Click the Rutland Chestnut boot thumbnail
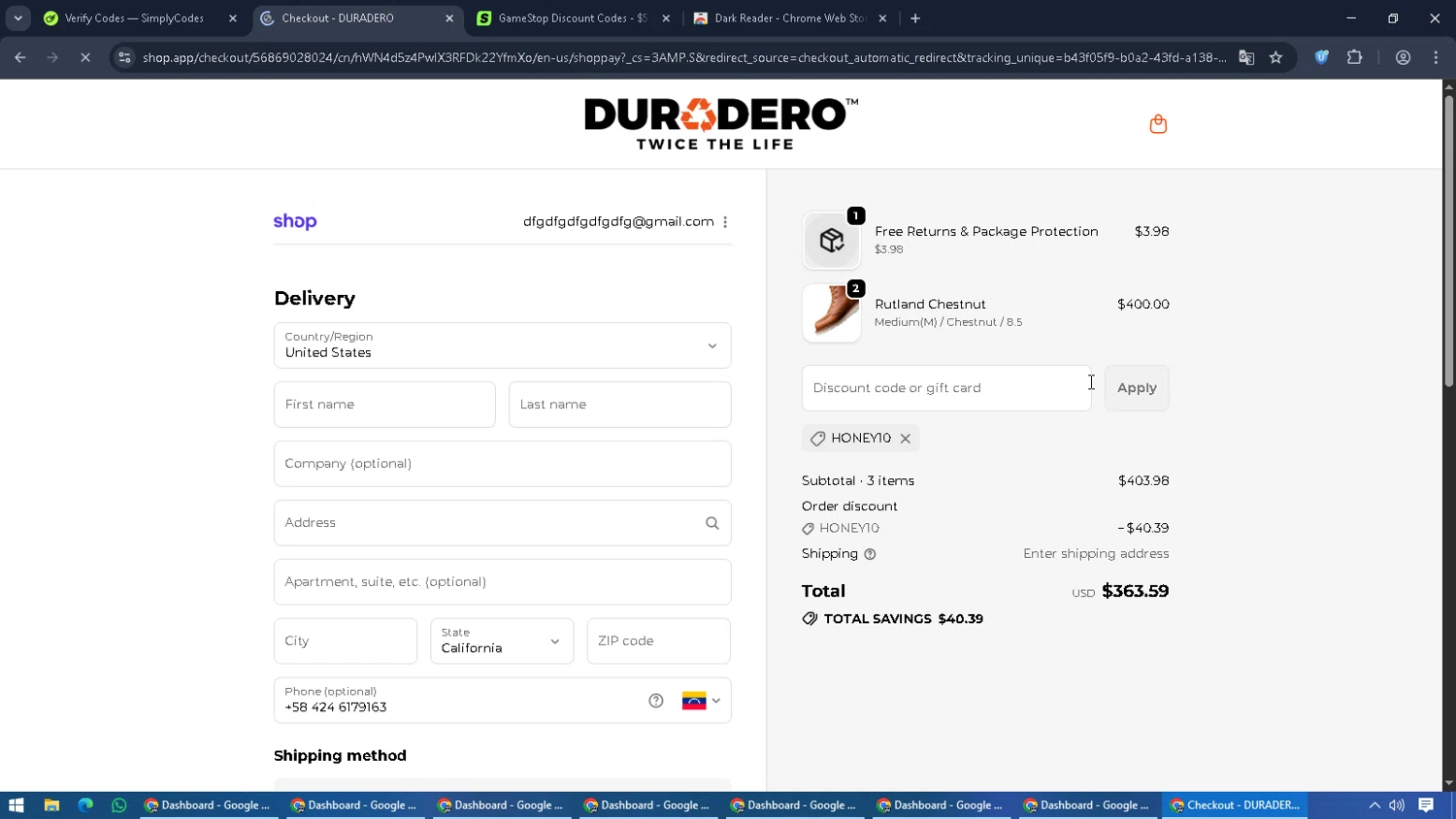Screen dimensions: 1456x819 click(x=832, y=313)
